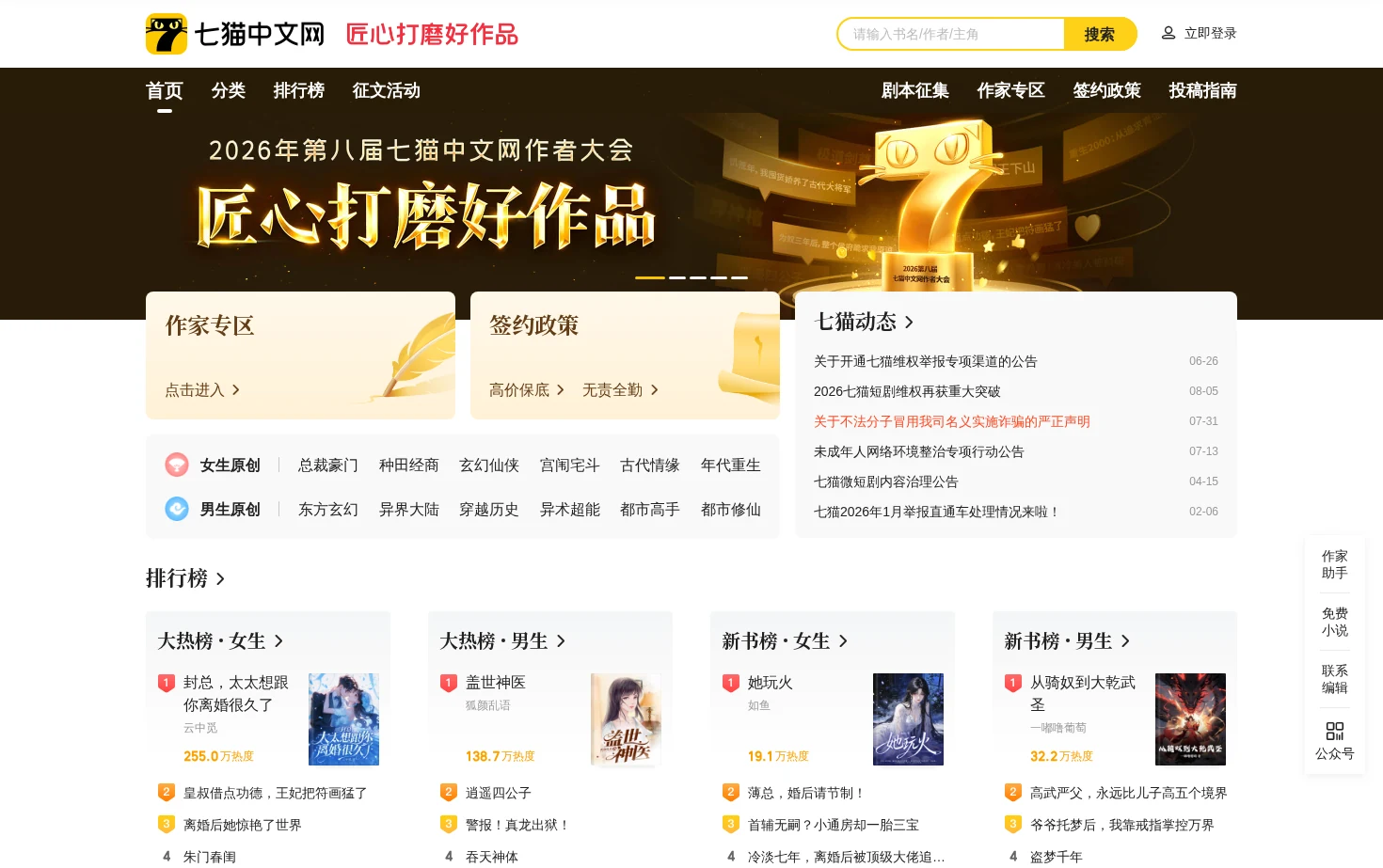Open 大热榜·女生 chevron
The image size is (1383, 868).
[278, 641]
